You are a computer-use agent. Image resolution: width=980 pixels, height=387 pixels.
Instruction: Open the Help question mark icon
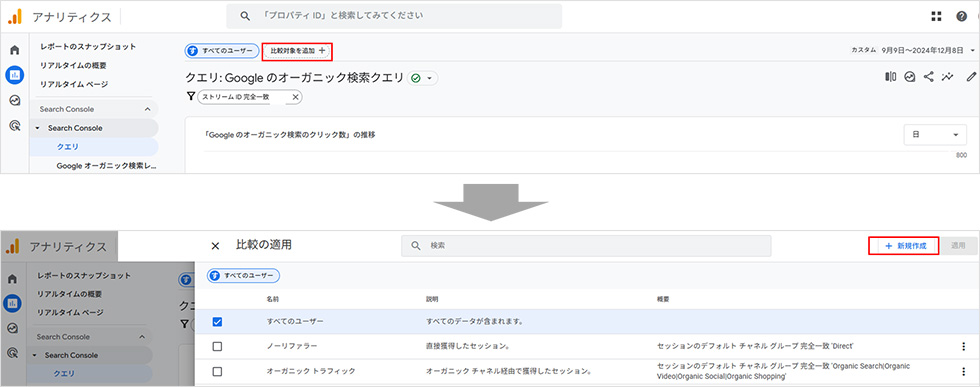(962, 16)
